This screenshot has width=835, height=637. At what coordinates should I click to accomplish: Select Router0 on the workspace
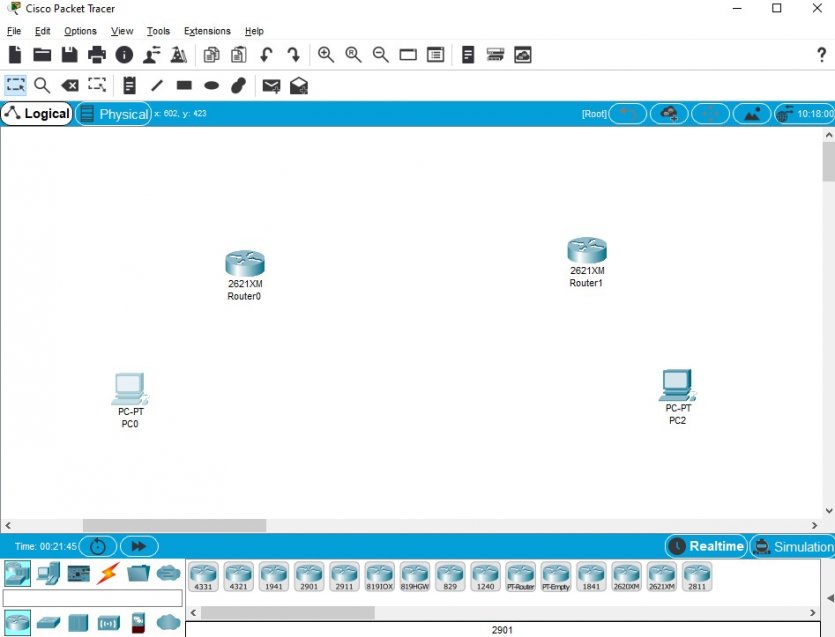(244, 264)
